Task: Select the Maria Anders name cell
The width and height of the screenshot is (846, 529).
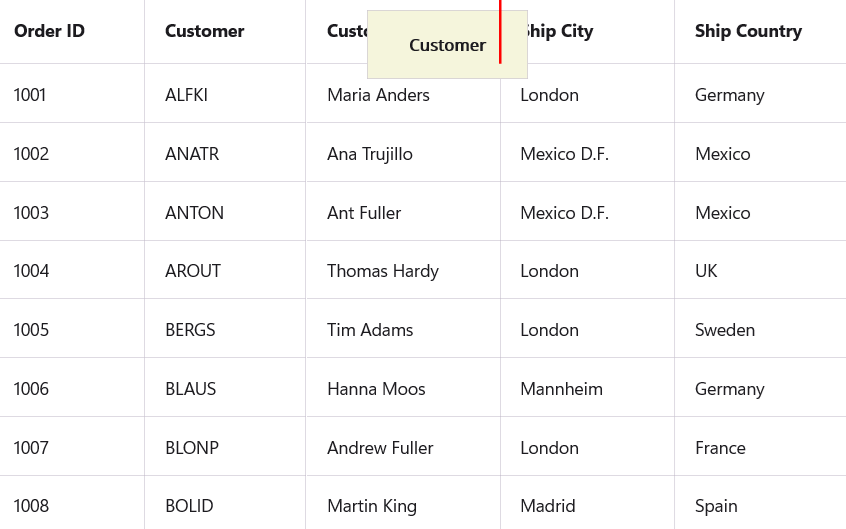Action: tap(378, 95)
